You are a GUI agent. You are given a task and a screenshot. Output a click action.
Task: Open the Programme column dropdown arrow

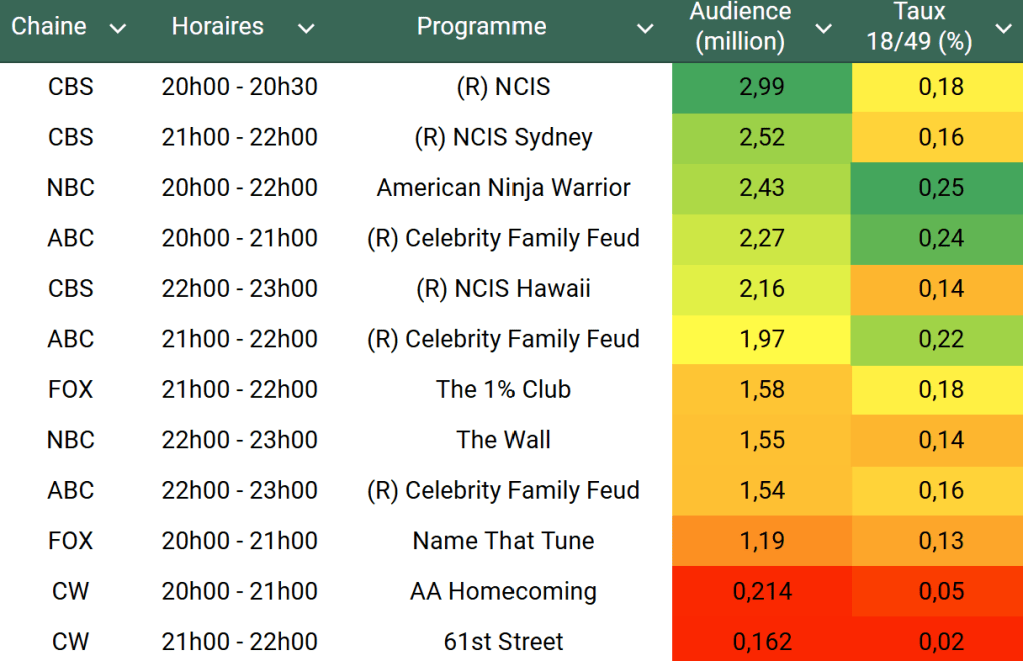pos(645,29)
